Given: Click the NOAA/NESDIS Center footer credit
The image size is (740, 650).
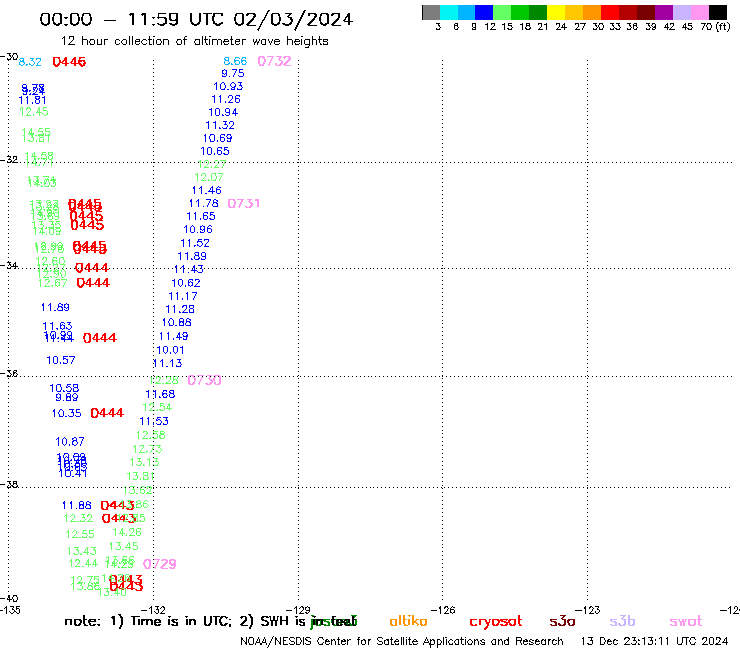Looking at the screenshot, I should 402,641.
